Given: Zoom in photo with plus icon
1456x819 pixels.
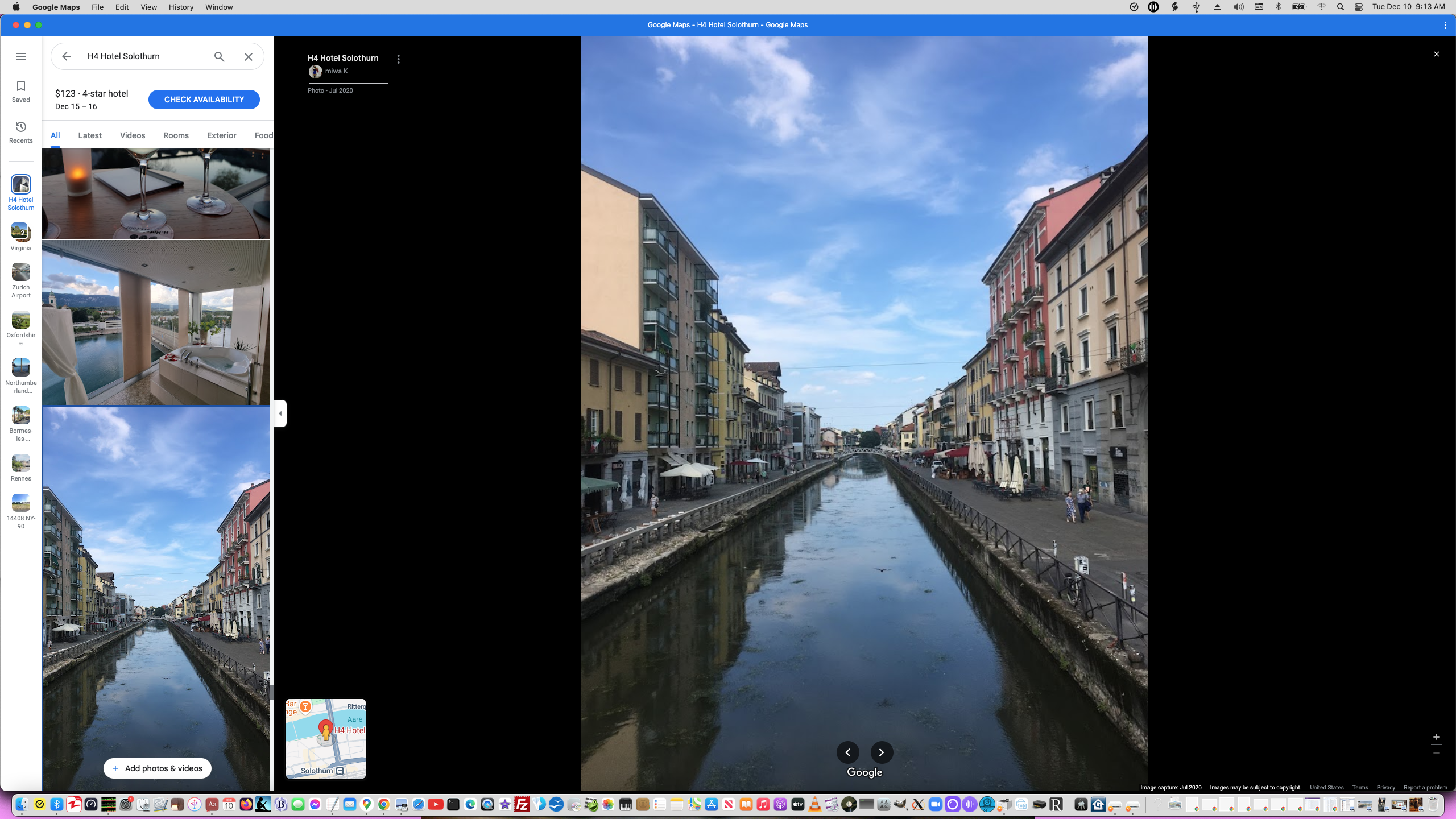Looking at the screenshot, I should pyautogui.click(x=1436, y=737).
